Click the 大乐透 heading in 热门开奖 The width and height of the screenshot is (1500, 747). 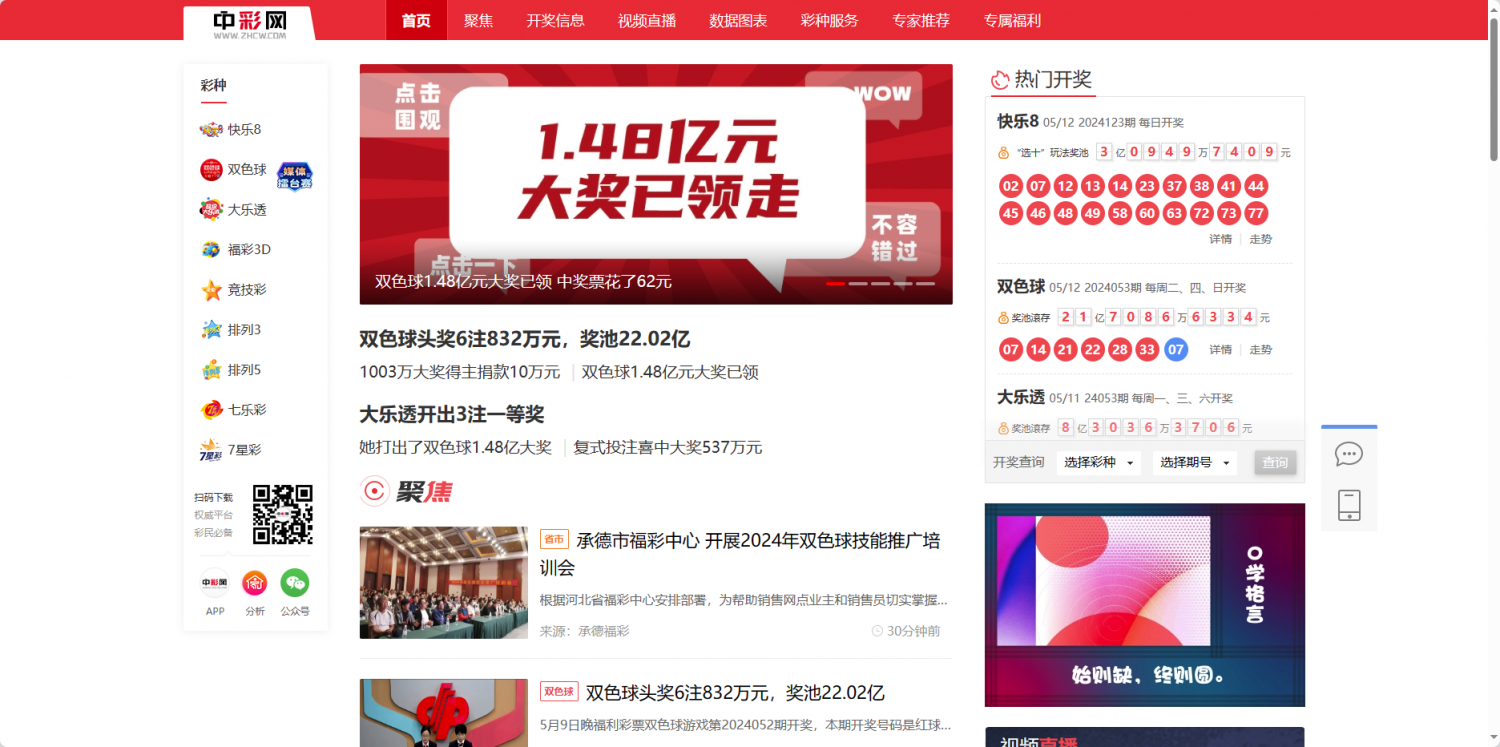(x=1021, y=397)
